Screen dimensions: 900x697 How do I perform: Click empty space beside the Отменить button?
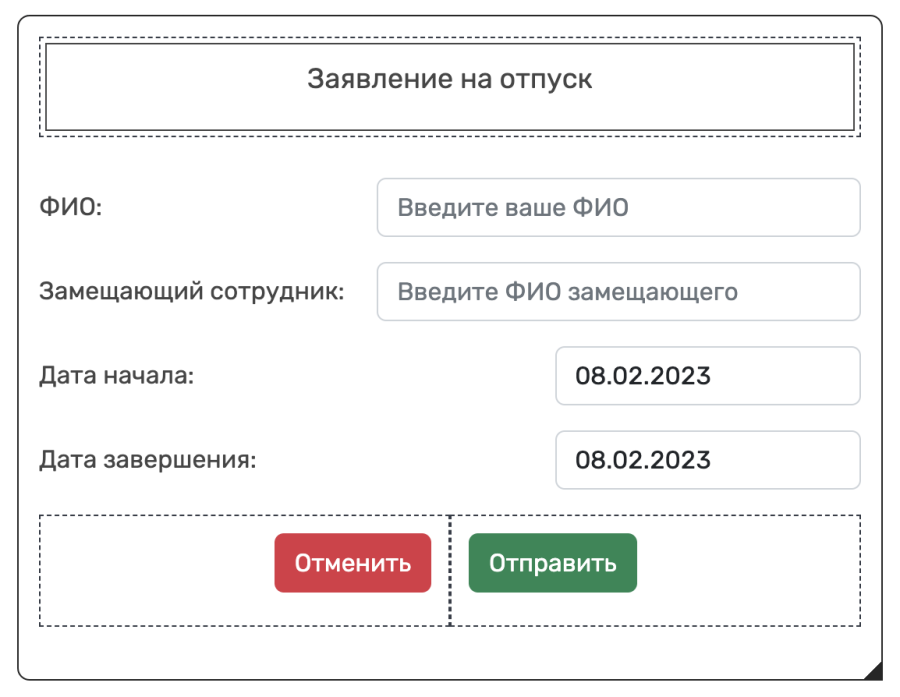(155, 571)
